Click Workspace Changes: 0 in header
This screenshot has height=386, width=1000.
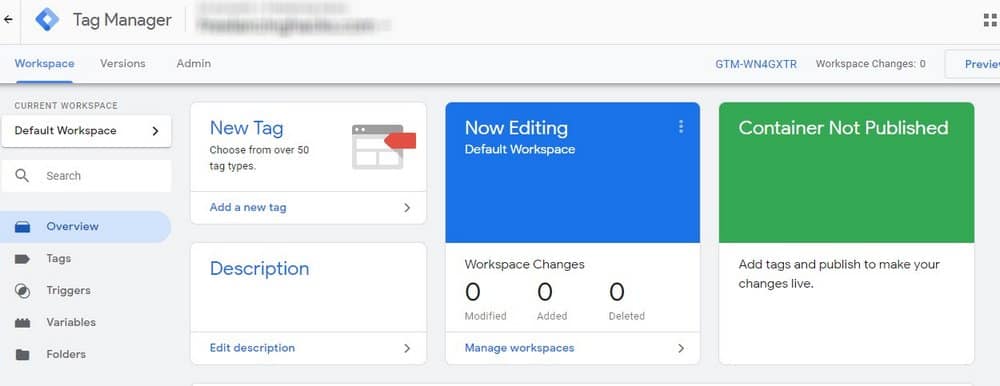(x=871, y=64)
